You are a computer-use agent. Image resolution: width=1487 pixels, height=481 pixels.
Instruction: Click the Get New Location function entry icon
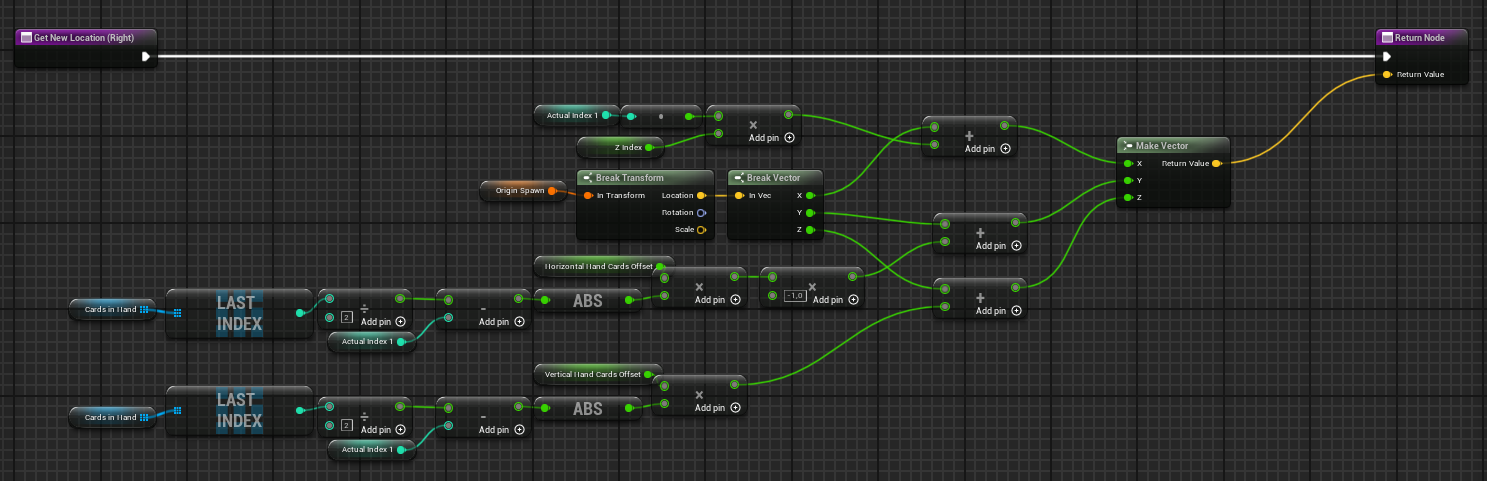pos(26,37)
